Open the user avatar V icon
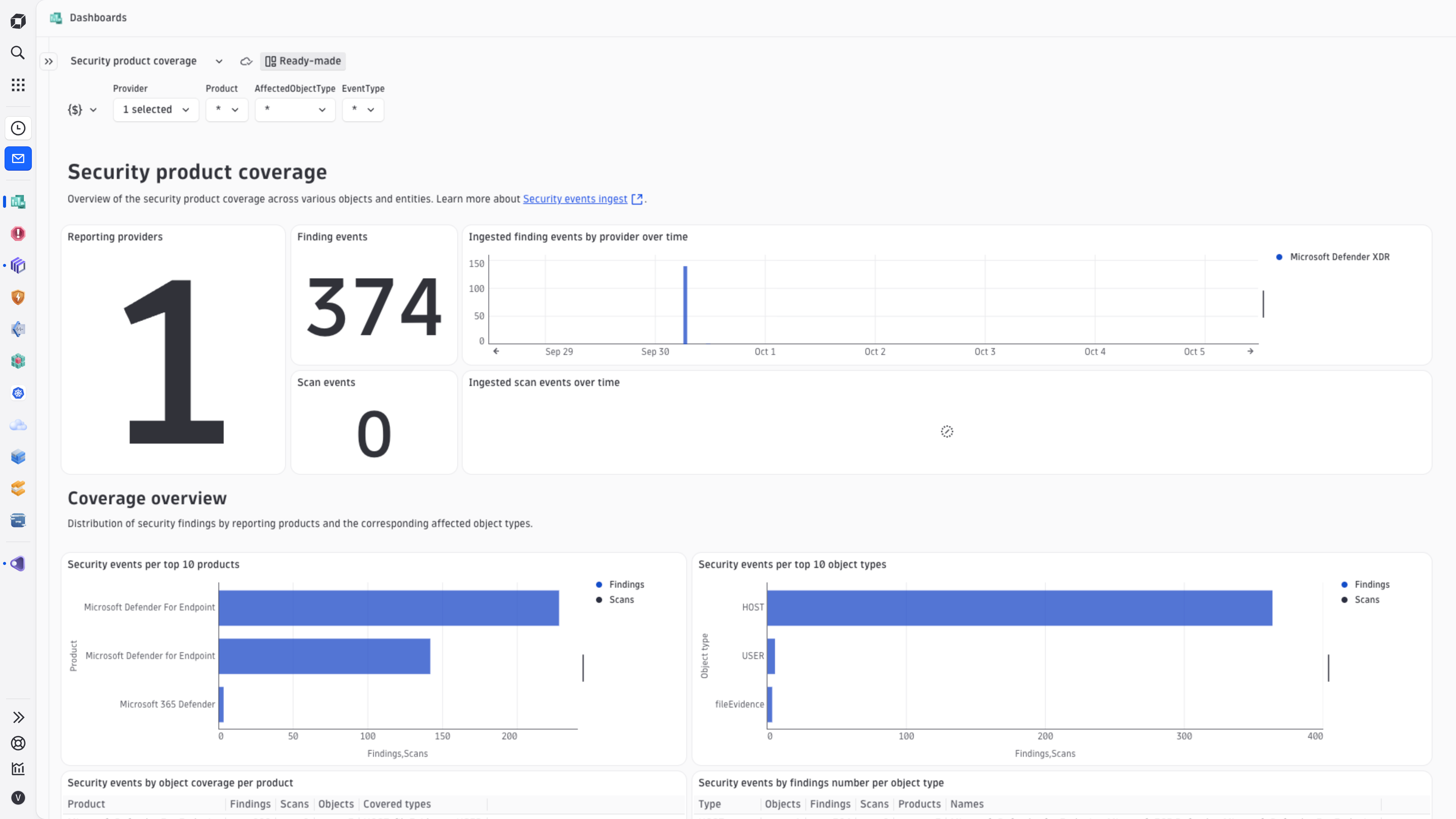This screenshot has height=819, width=1456. coord(18,797)
